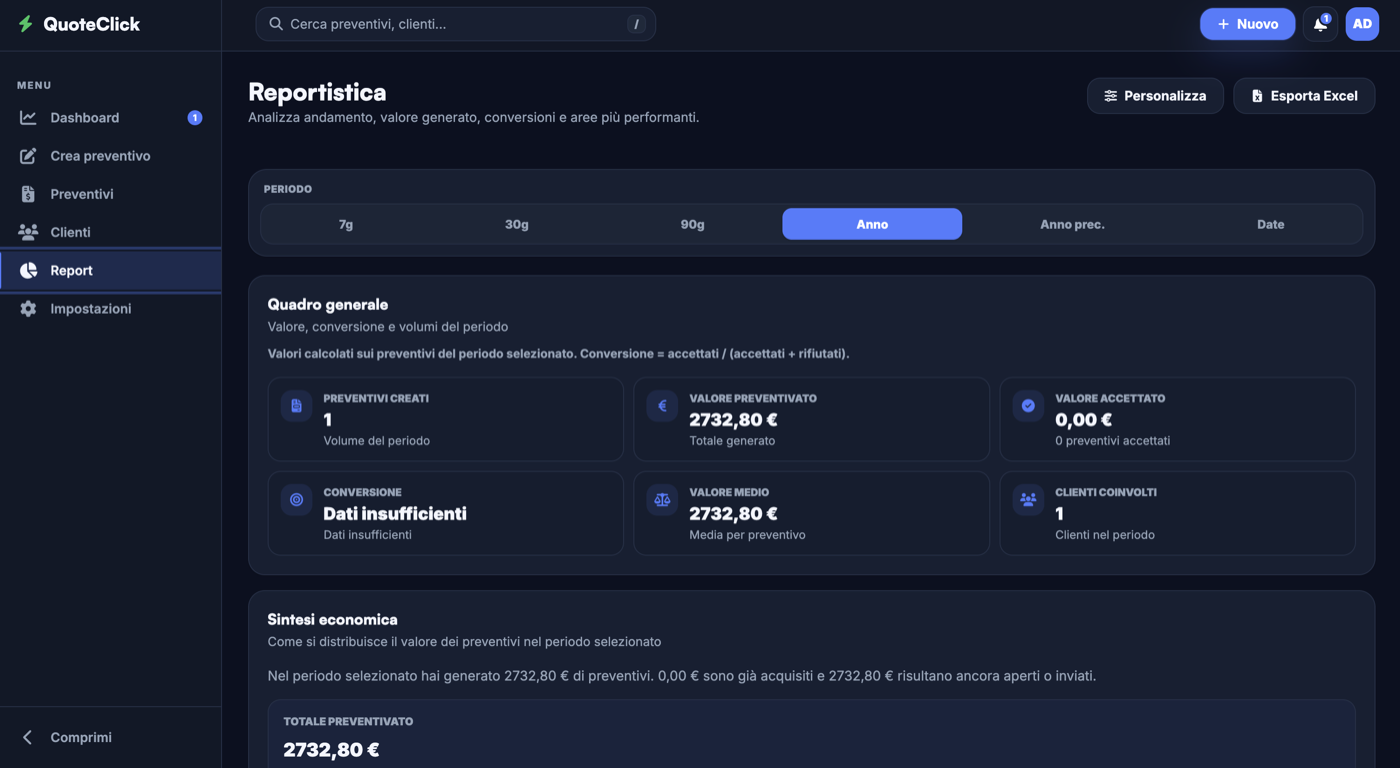Click the Preventivi creati document icon
This screenshot has height=768, width=1400.
point(296,406)
